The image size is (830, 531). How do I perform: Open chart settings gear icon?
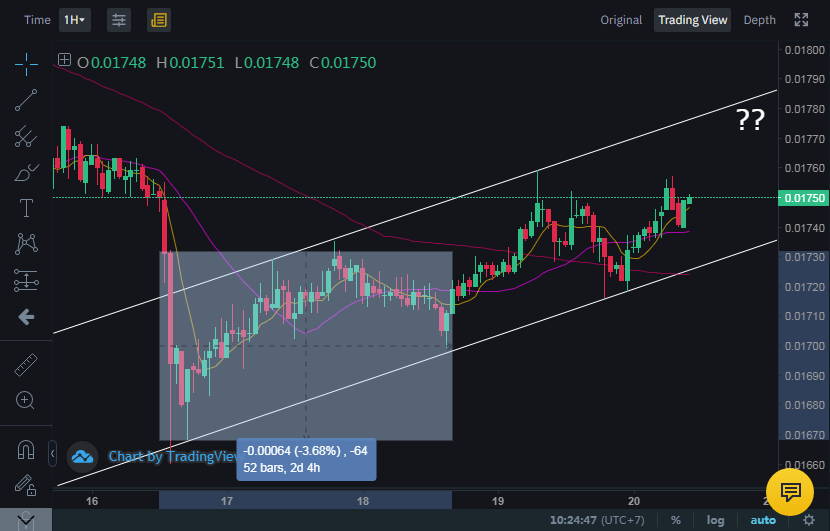pos(808,520)
